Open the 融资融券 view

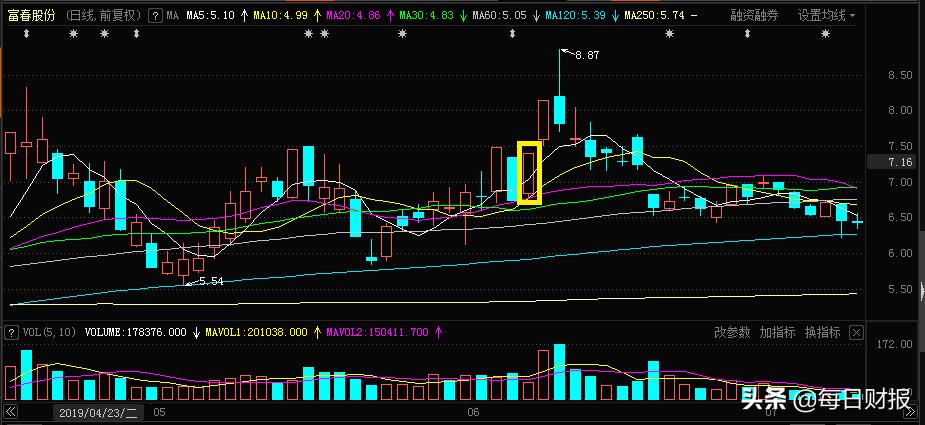point(754,15)
